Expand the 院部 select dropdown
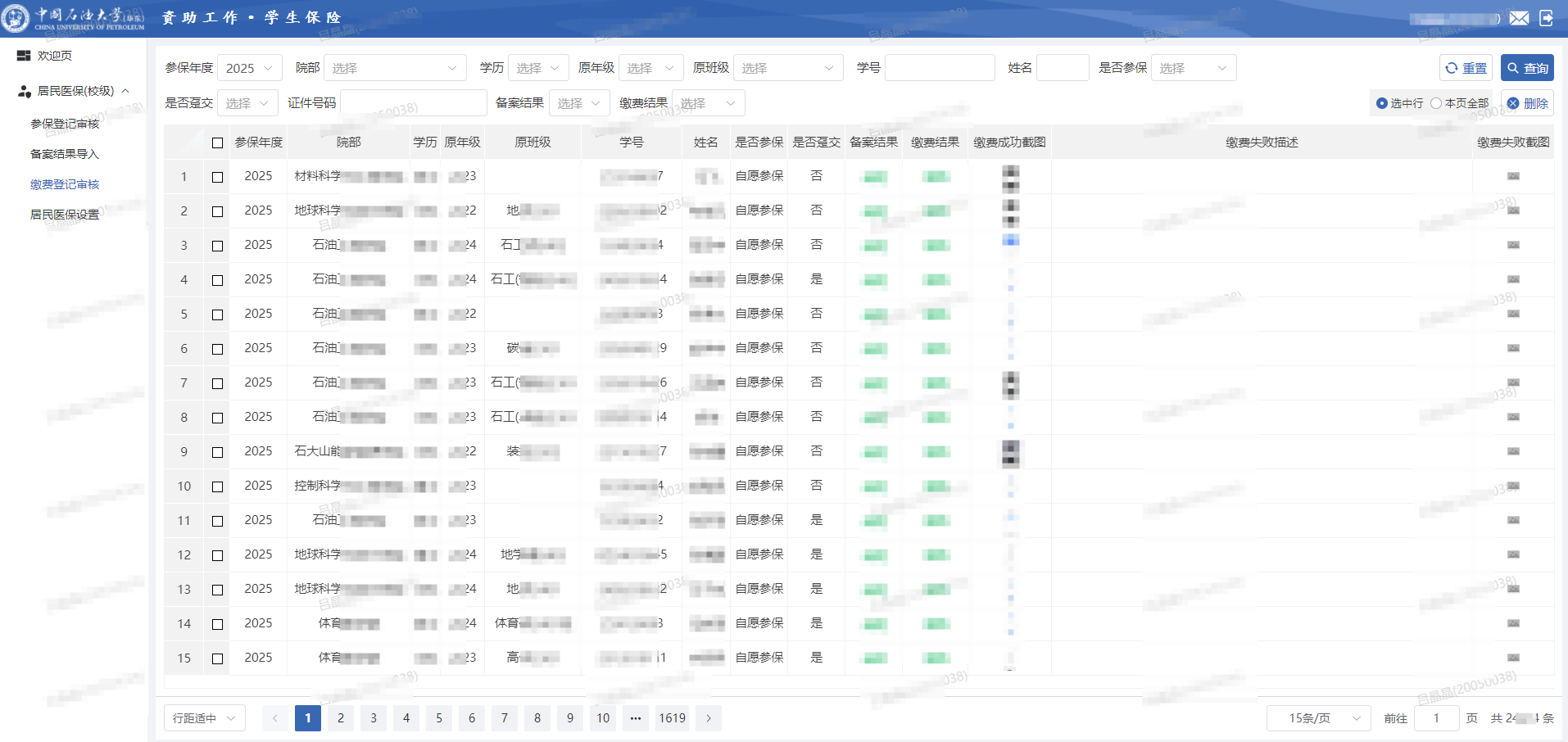 point(395,68)
